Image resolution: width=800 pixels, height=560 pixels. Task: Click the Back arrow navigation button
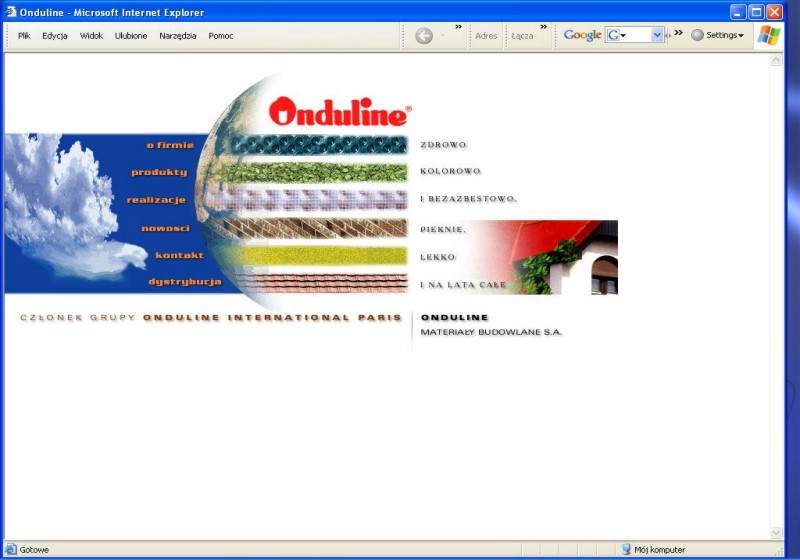[x=424, y=36]
